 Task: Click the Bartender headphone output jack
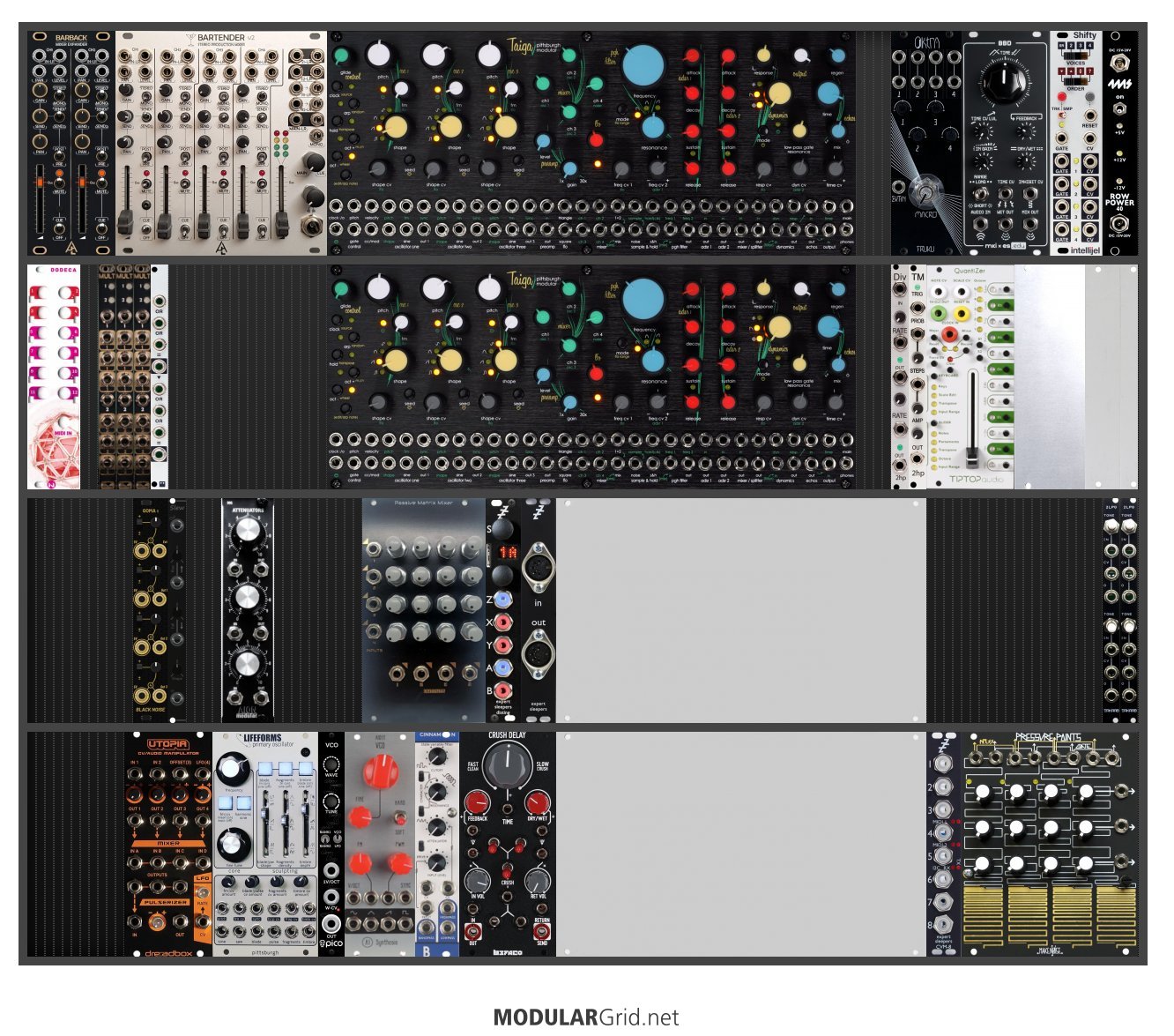pyautogui.click(x=310, y=225)
